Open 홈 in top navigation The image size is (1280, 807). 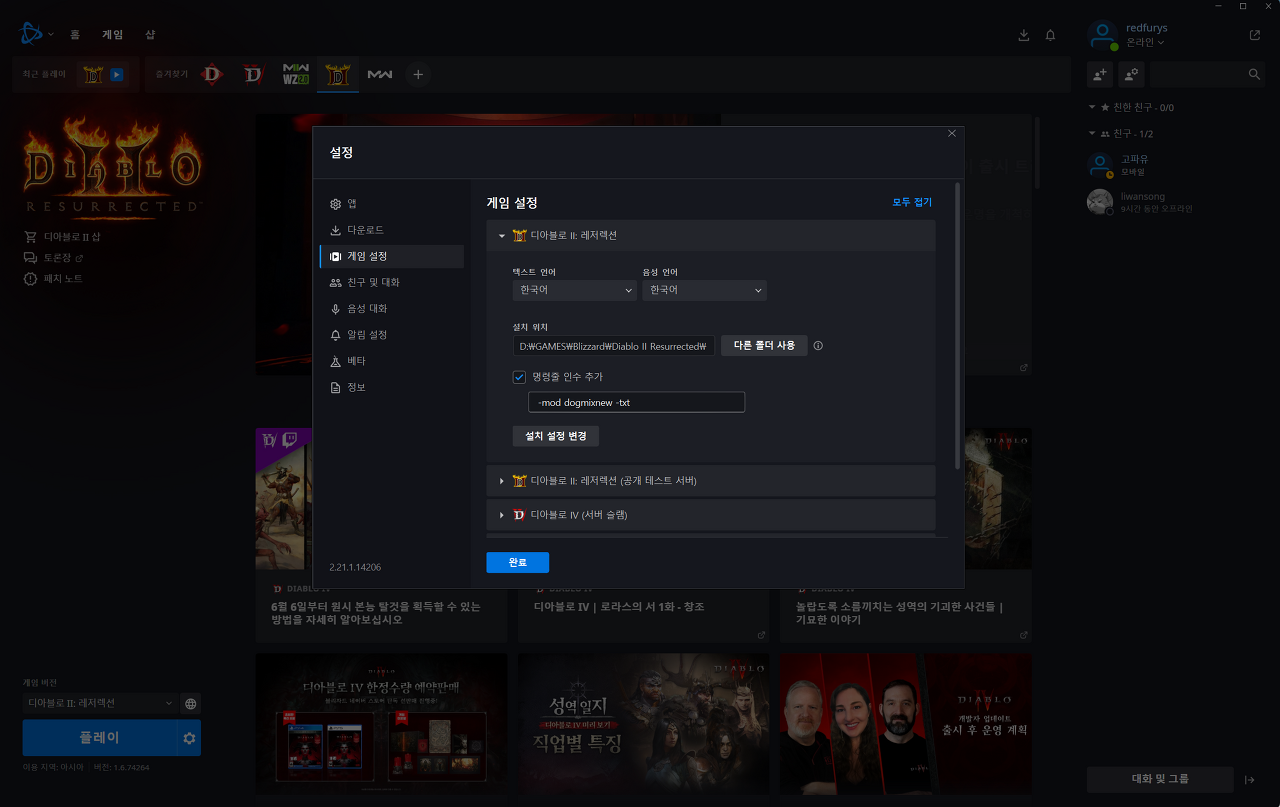coord(75,34)
